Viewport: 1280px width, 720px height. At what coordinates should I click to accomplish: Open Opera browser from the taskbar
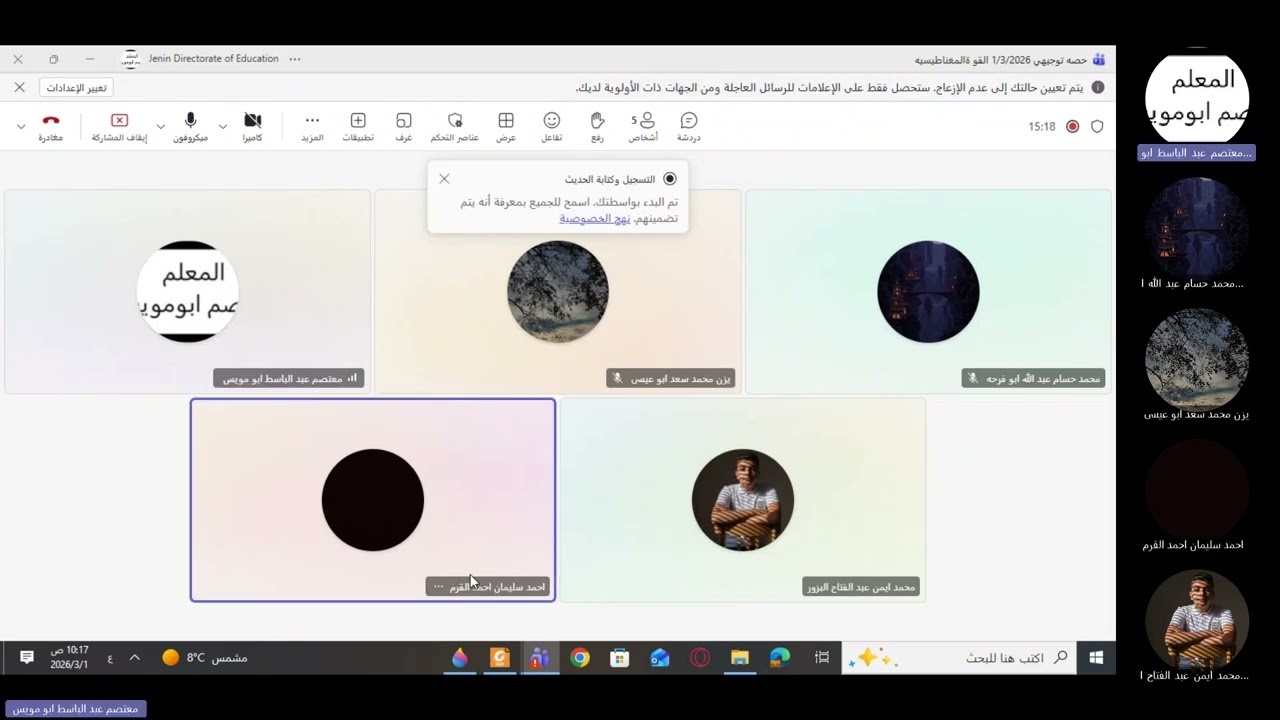(700, 657)
